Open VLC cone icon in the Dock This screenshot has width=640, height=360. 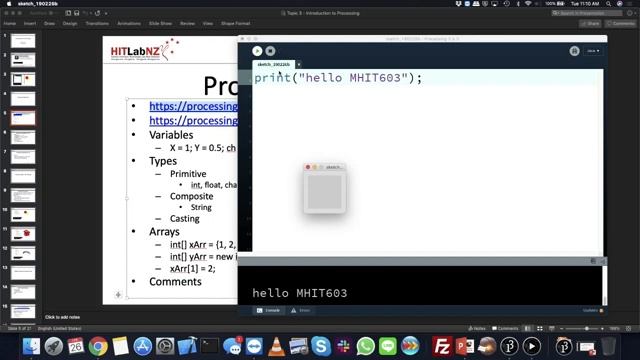[x=276, y=347]
